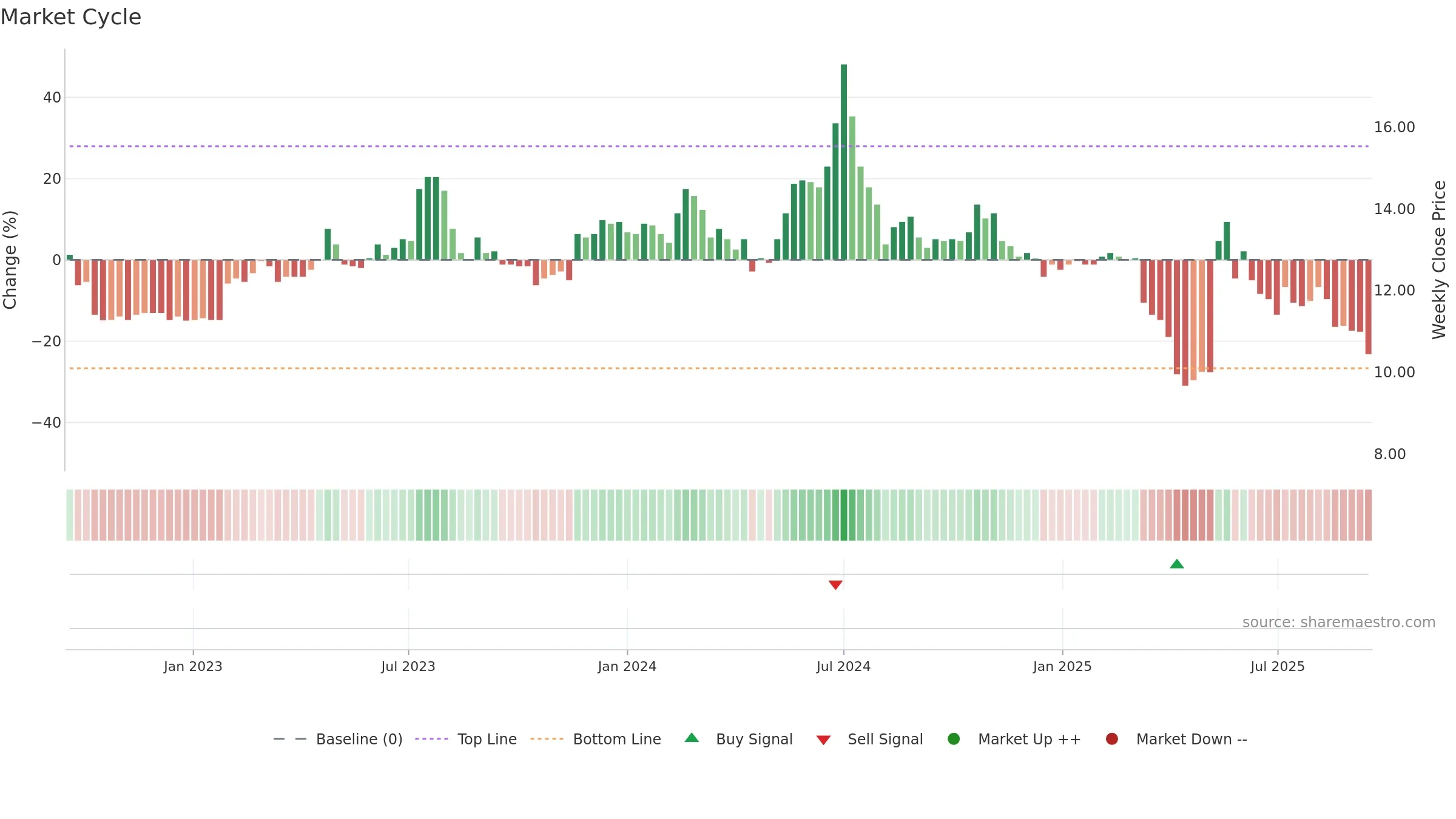
Task: Click the 12.00 price tick label
Action: 1394,291
